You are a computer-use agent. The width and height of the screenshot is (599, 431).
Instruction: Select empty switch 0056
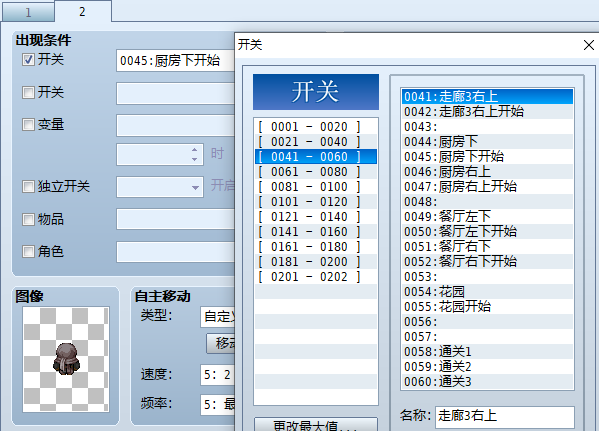pos(487,322)
